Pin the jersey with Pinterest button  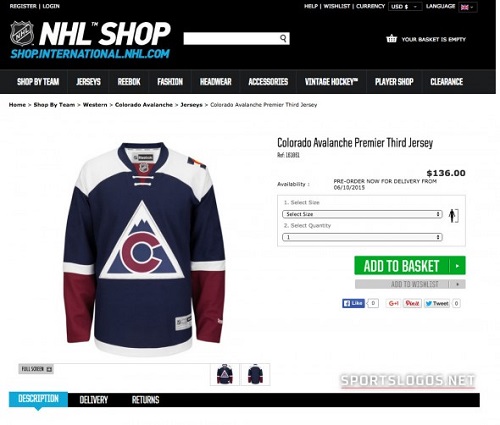pos(412,303)
